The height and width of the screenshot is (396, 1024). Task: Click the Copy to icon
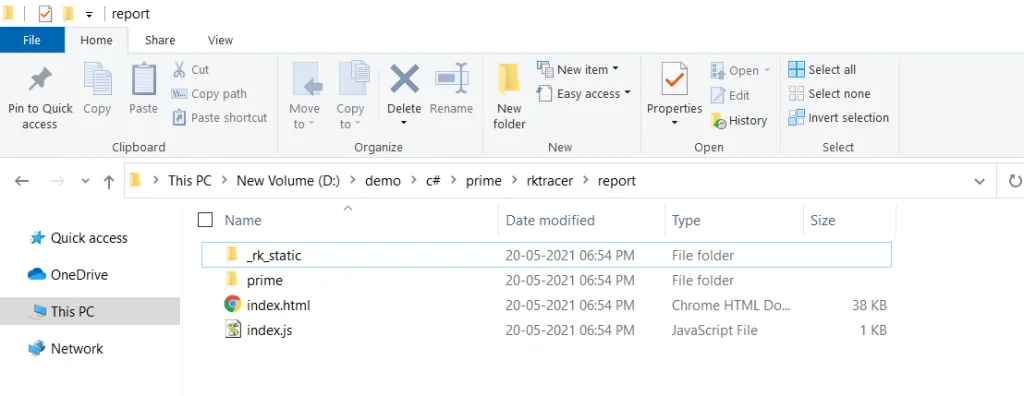click(353, 79)
